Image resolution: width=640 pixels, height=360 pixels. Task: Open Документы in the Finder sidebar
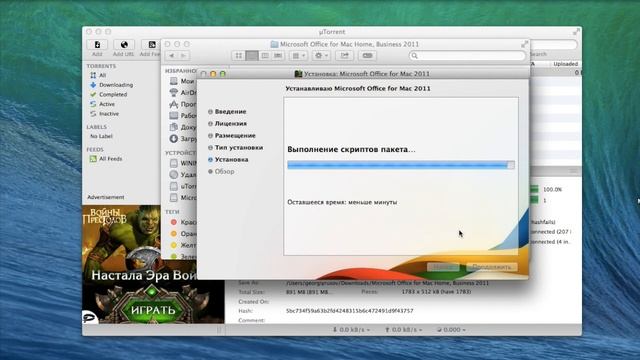182,127
